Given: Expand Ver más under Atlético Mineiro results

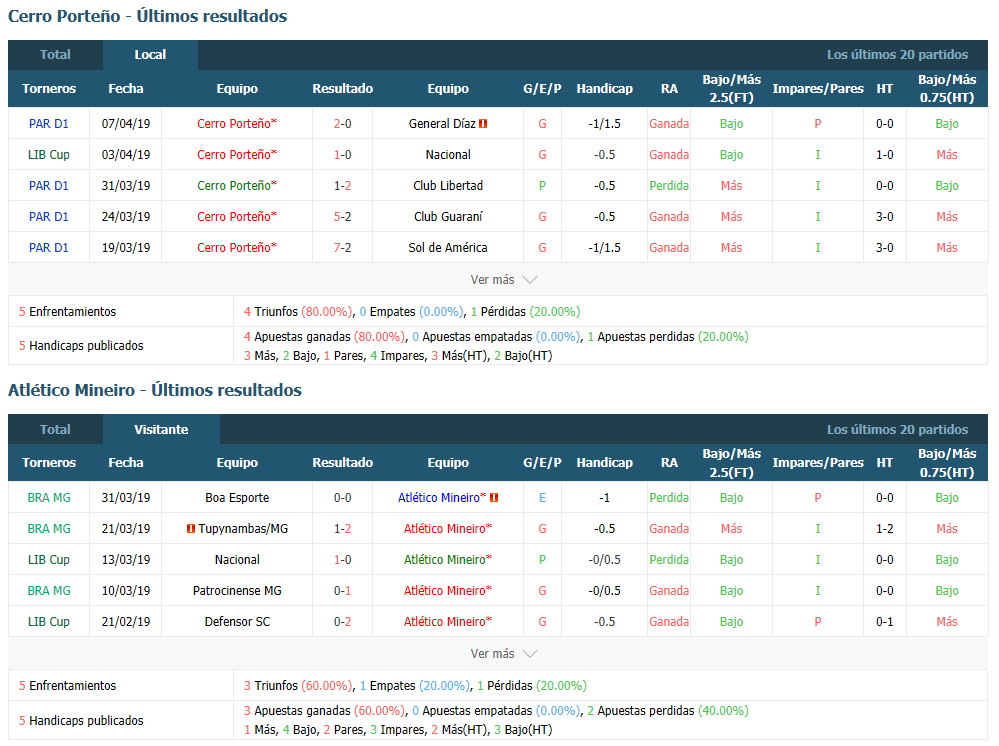Looking at the screenshot, I should (503, 654).
